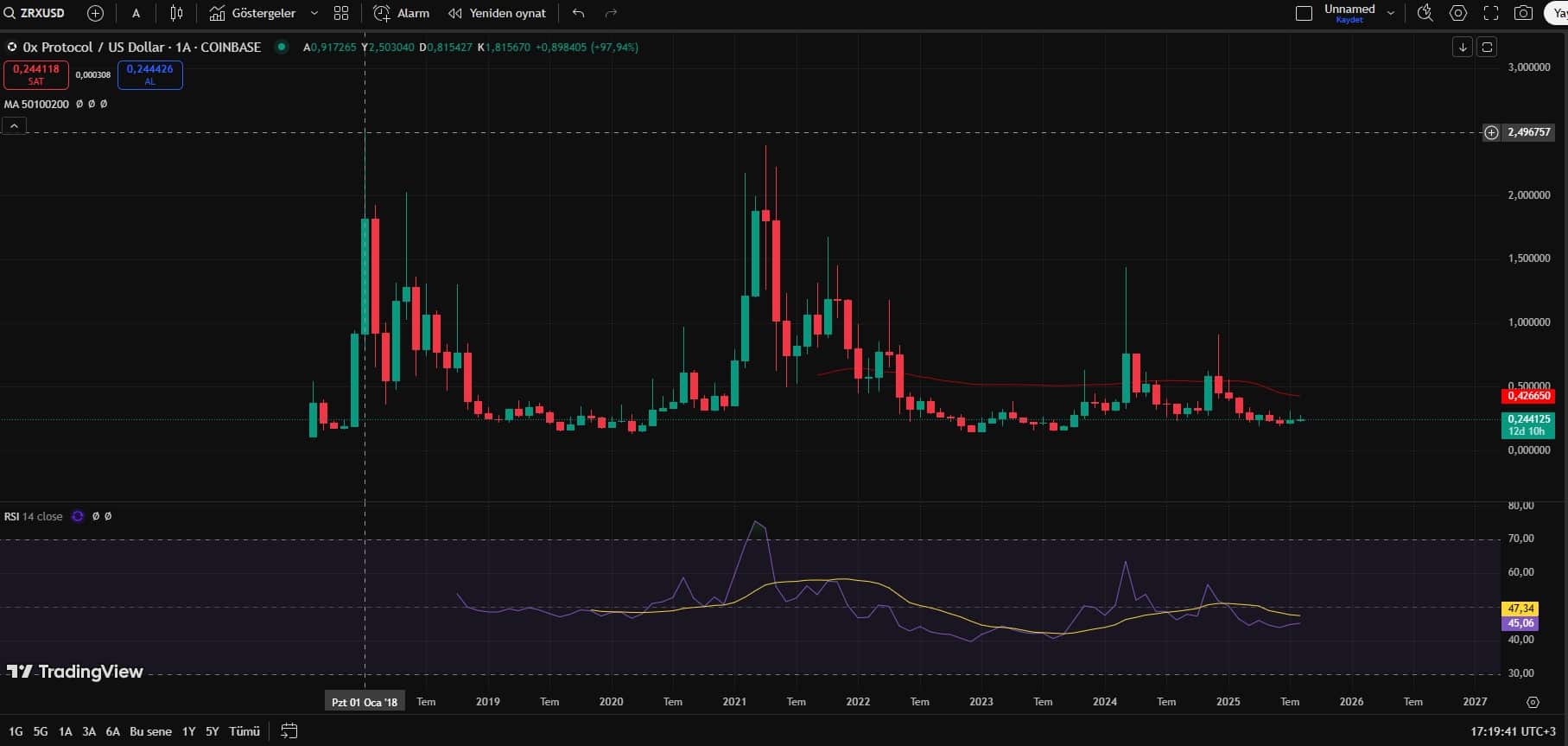Select the 3A date range
This screenshot has height=746, width=1568.
tap(89, 731)
